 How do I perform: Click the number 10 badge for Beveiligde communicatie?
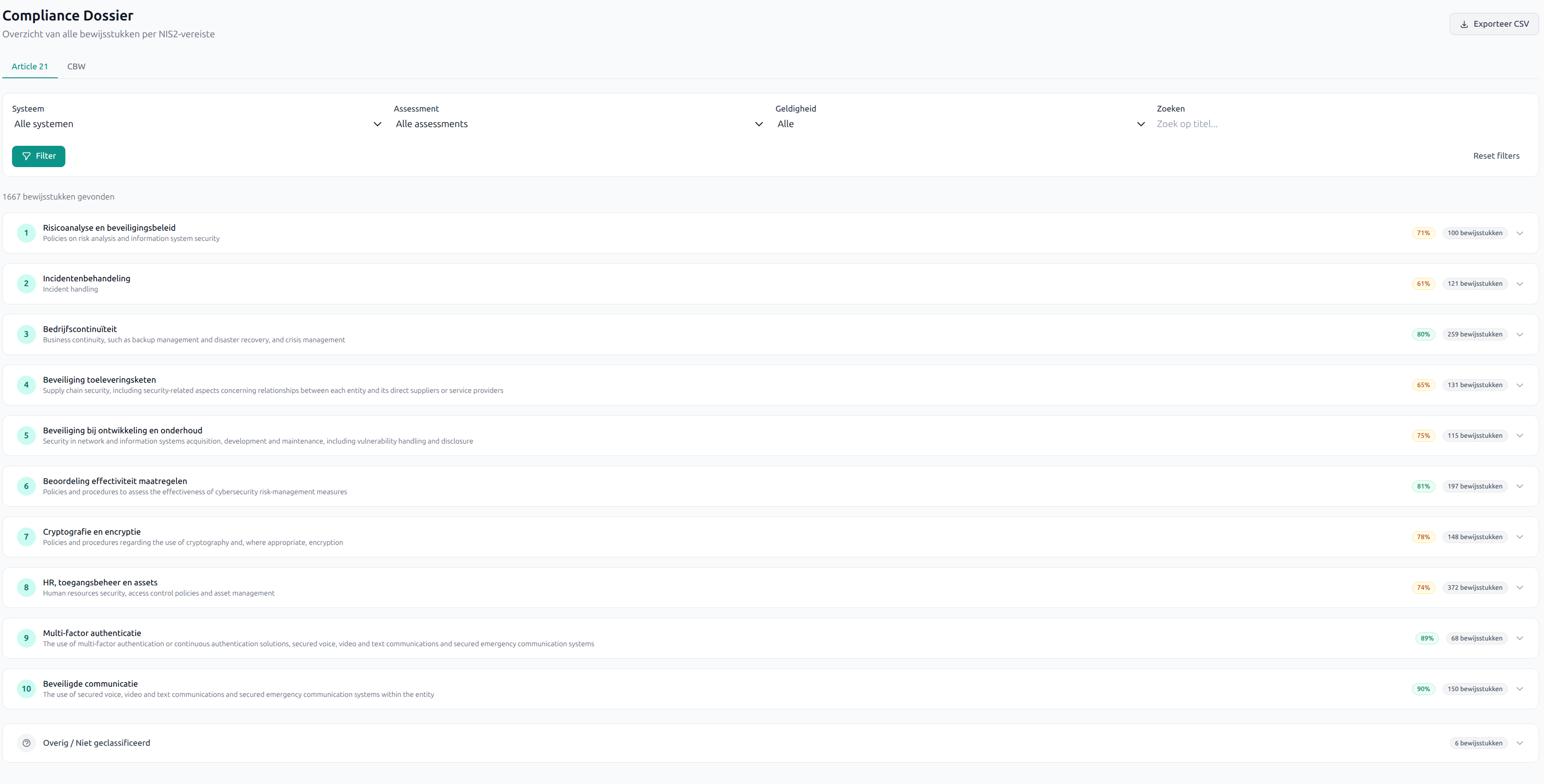pos(26,689)
